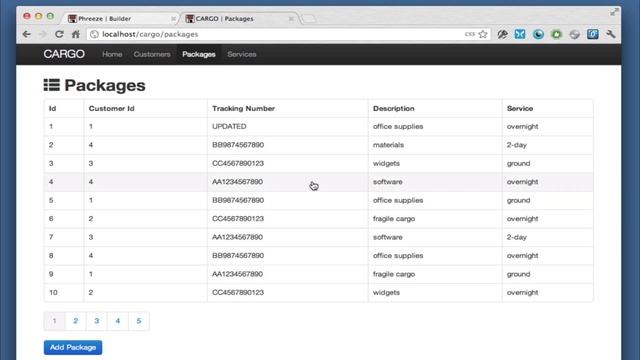Viewport: 640px width, 360px height.
Task: Click the CARGO brand link
Action: click(x=64, y=54)
